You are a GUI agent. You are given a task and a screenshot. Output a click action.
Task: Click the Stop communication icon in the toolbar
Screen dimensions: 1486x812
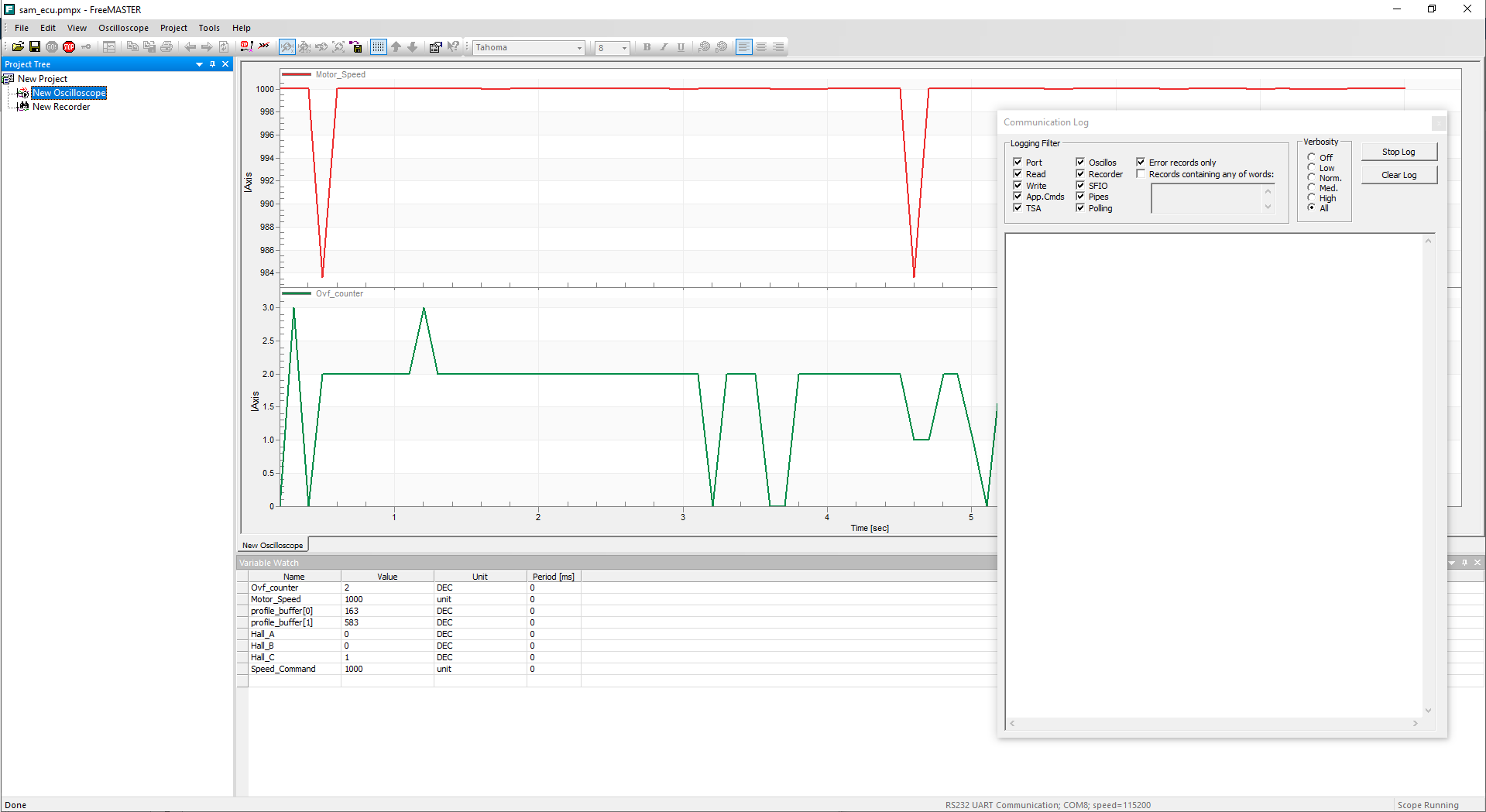point(68,46)
